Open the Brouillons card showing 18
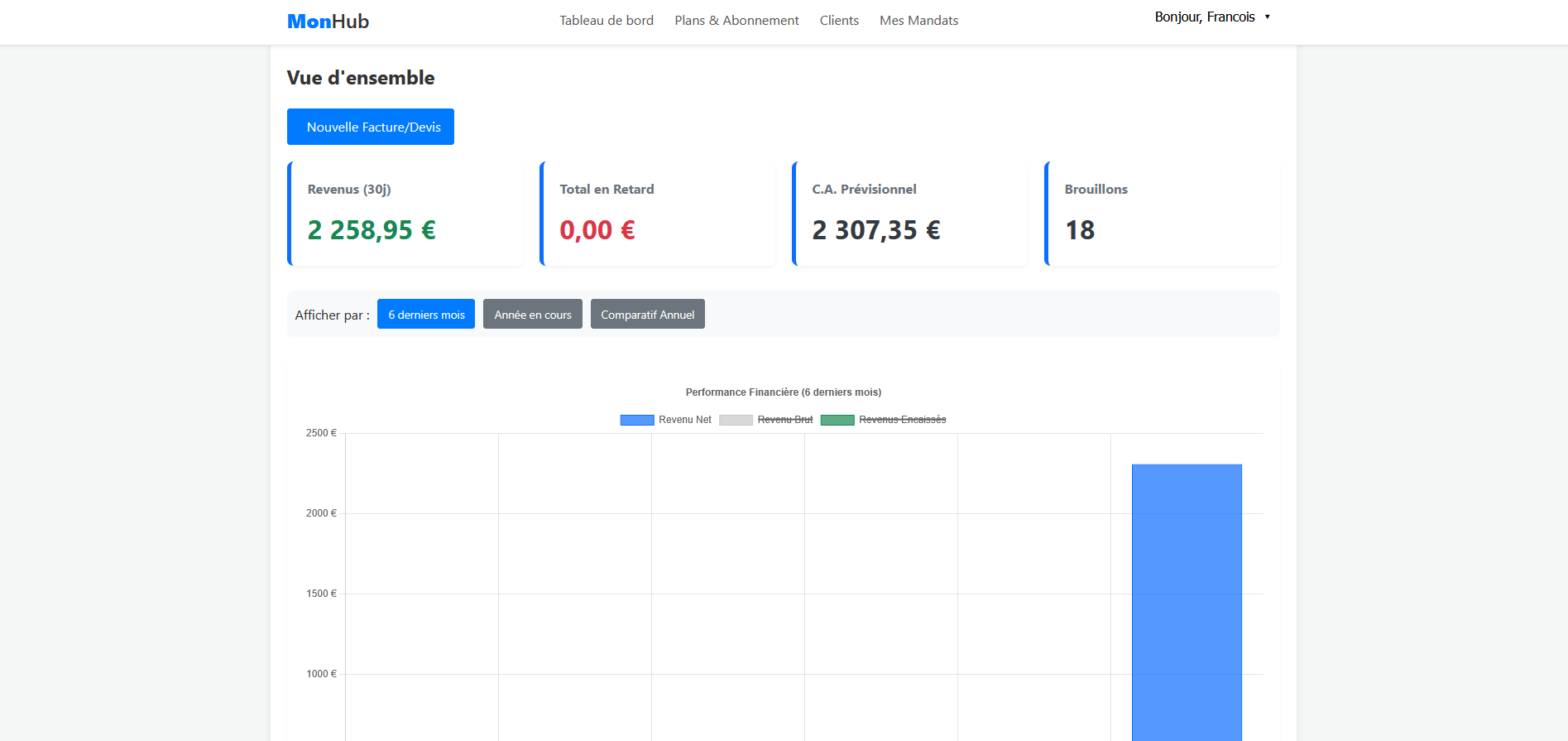Image resolution: width=1568 pixels, height=741 pixels. click(1163, 214)
